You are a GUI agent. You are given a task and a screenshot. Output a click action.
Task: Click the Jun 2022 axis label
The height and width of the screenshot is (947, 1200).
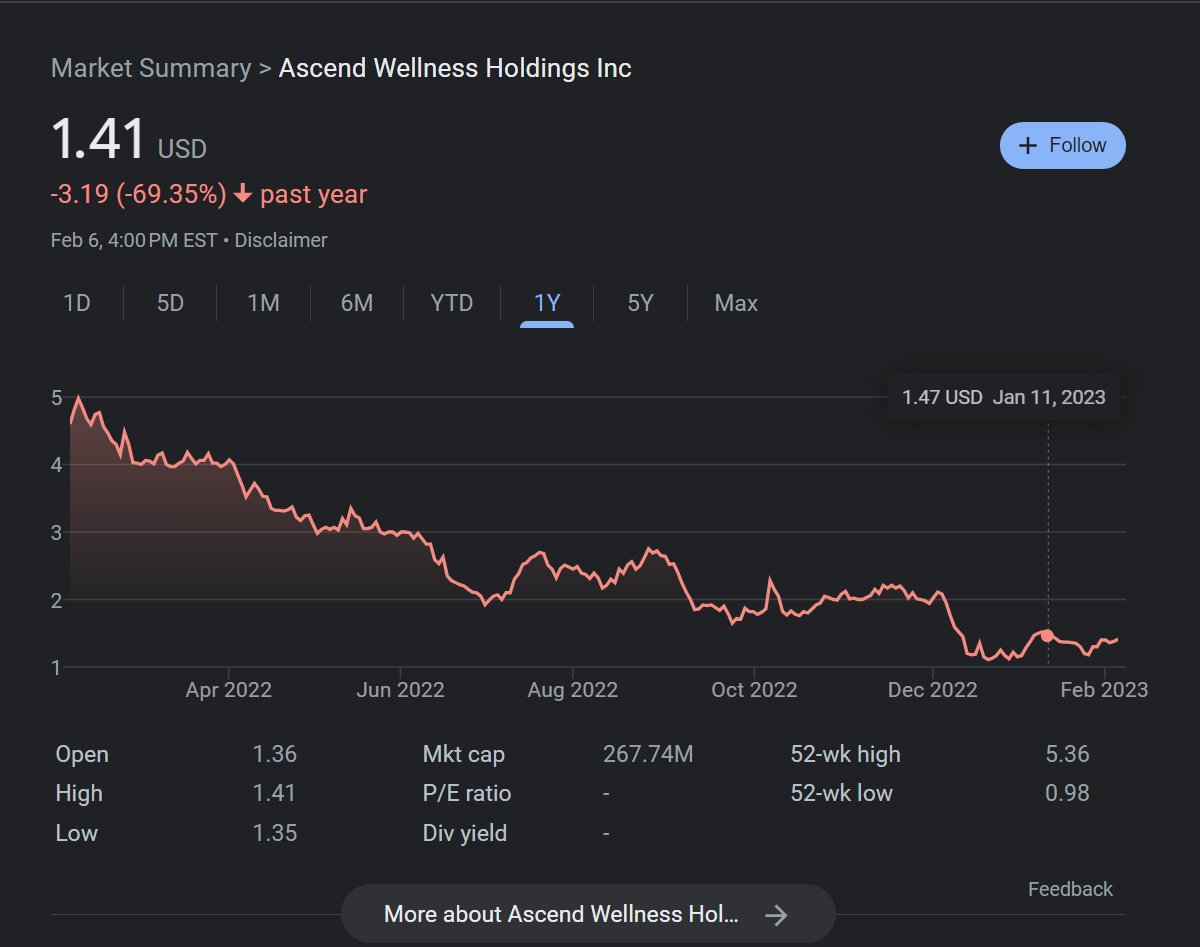(400, 690)
